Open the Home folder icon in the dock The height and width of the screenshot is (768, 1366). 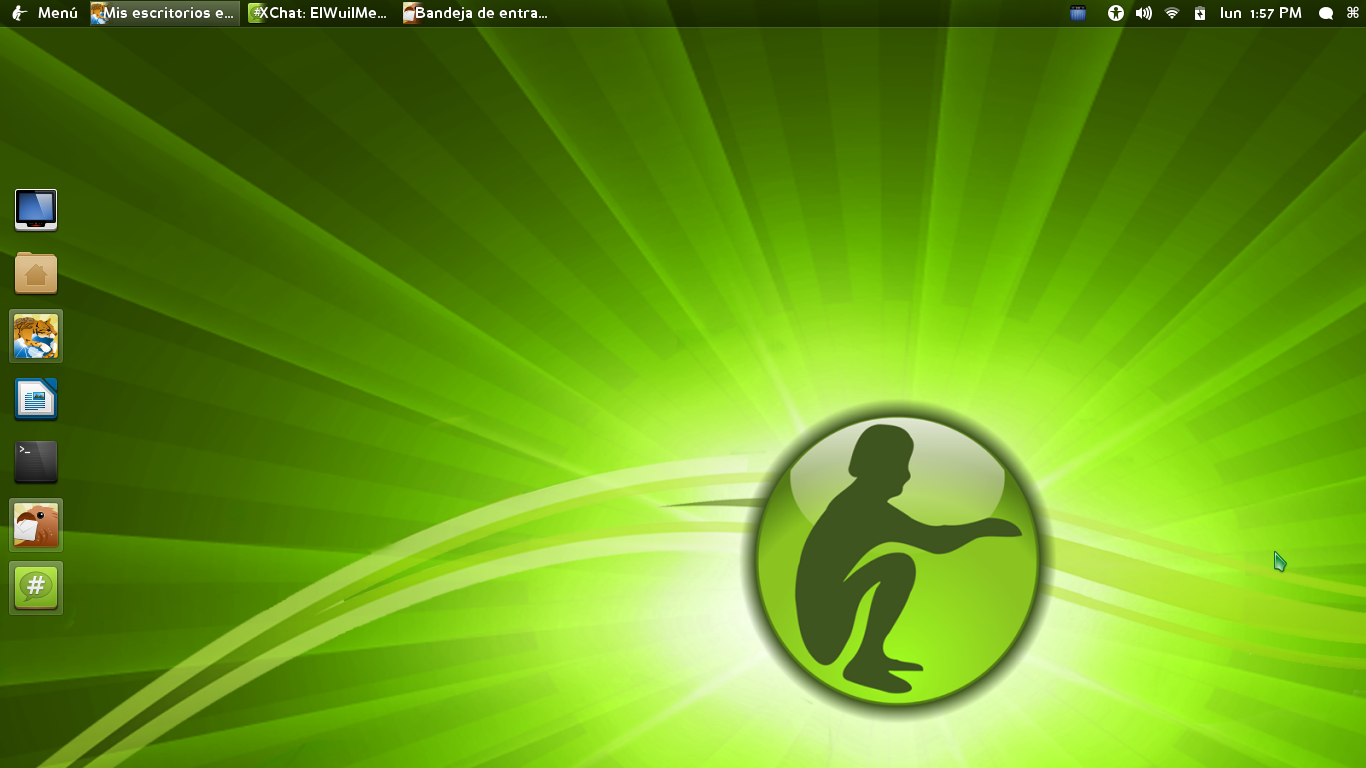coord(36,273)
